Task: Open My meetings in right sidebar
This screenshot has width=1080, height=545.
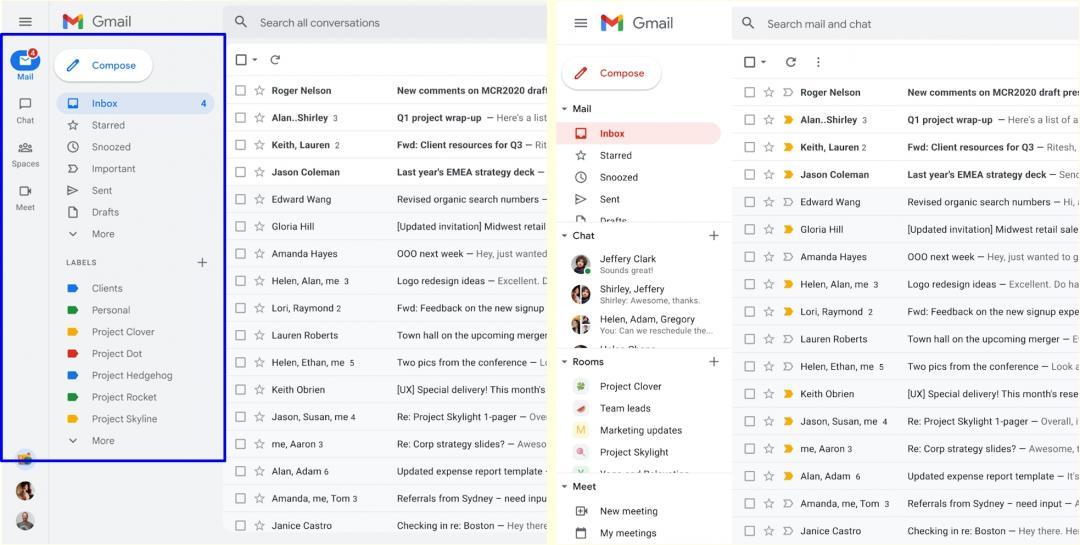Action: tap(627, 533)
